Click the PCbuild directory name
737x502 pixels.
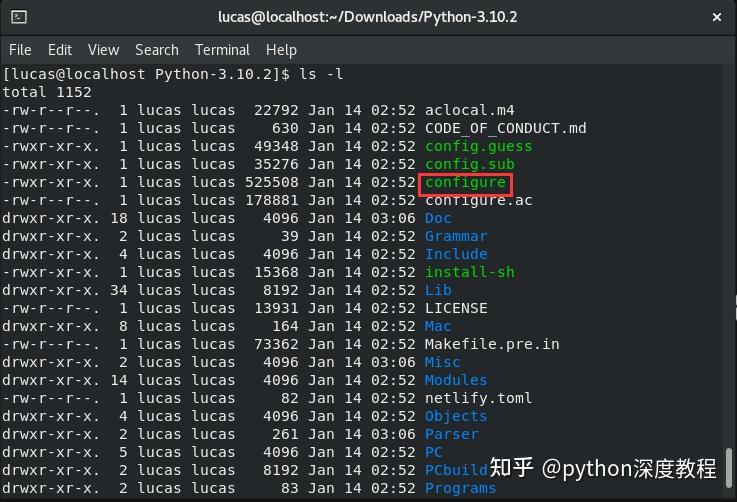[x=456, y=471]
